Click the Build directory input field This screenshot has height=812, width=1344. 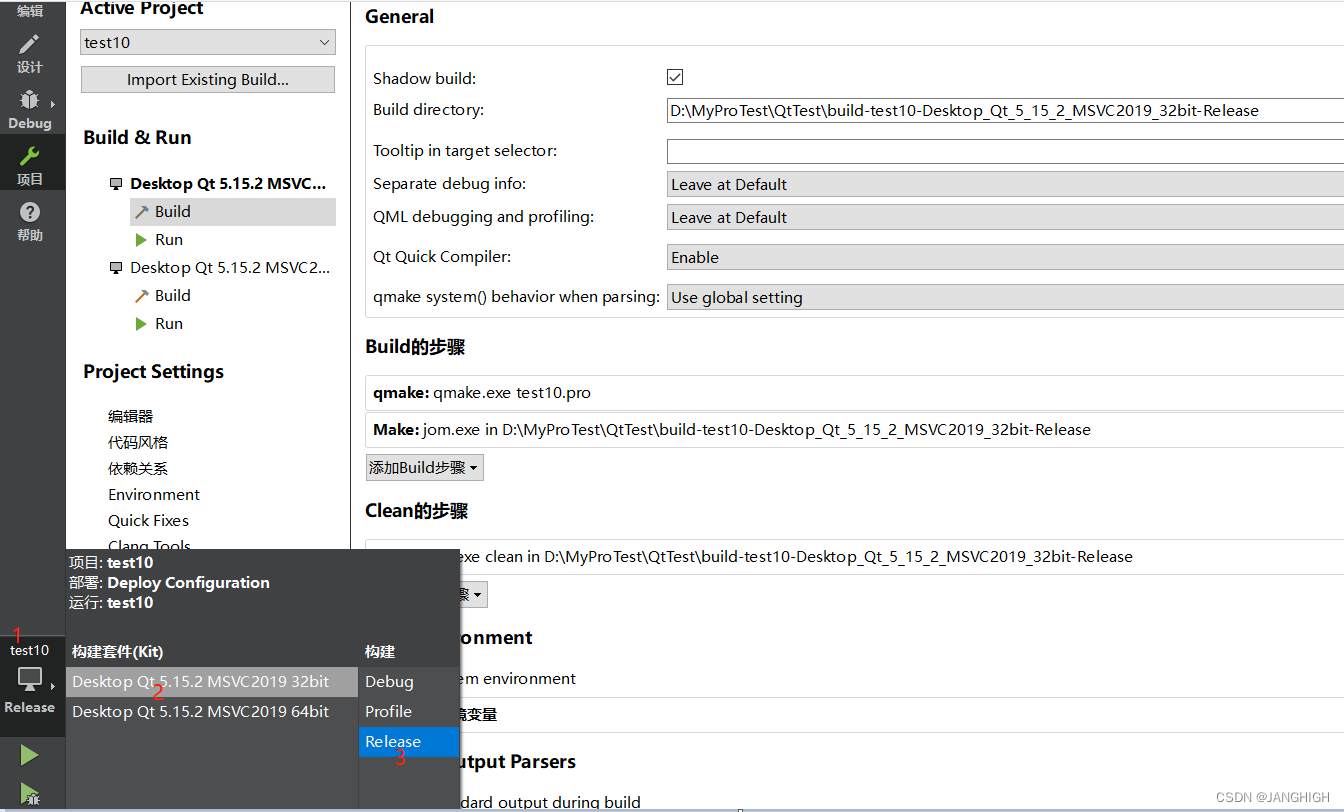pyautogui.click(x=1005, y=111)
